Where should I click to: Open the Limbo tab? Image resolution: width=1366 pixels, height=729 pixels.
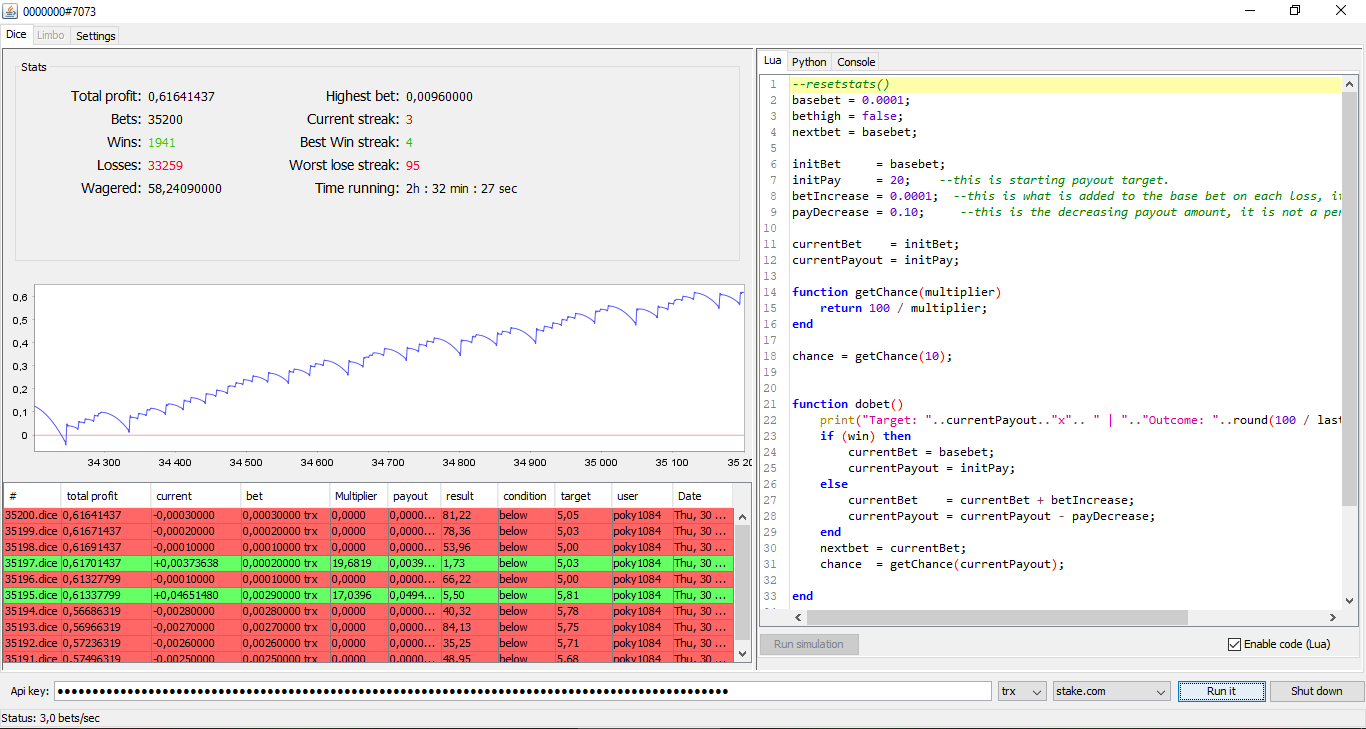tap(51, 35)
